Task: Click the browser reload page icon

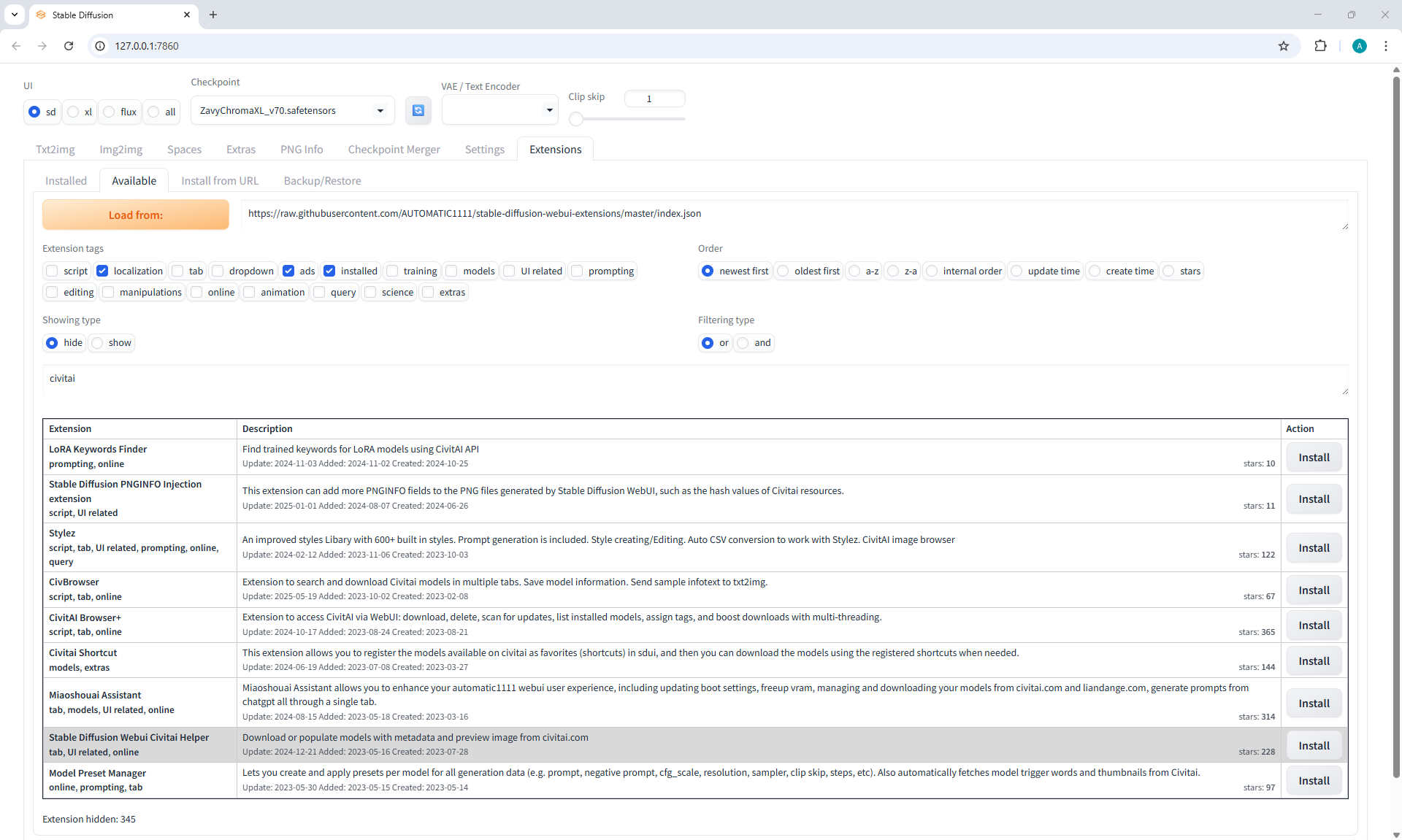Action: point(69,46)
